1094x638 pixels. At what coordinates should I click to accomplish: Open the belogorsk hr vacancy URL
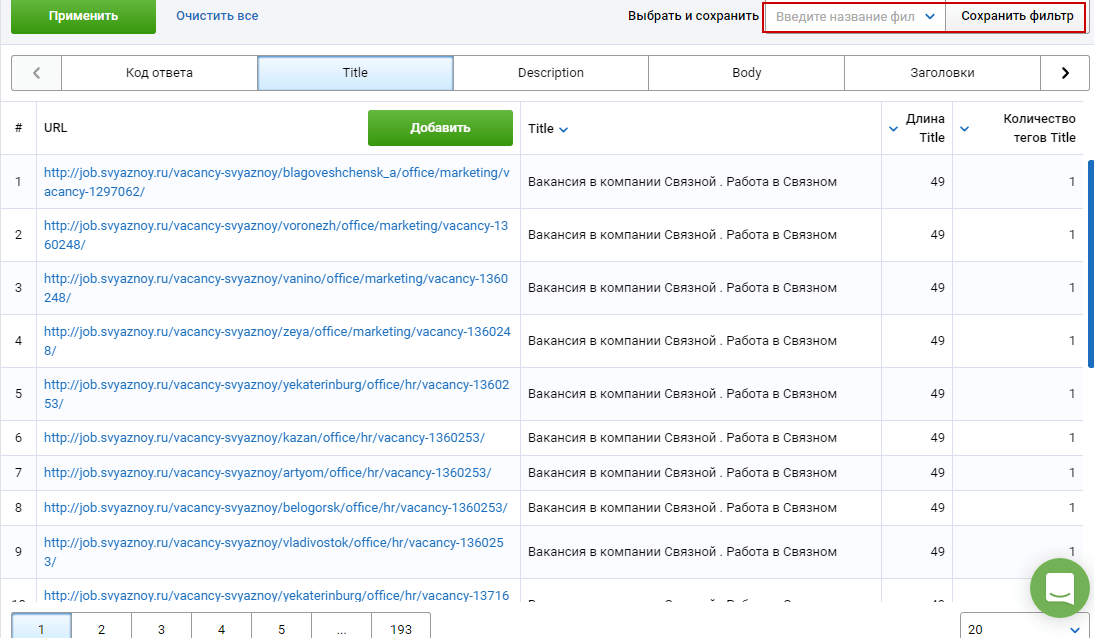(276, 507)
